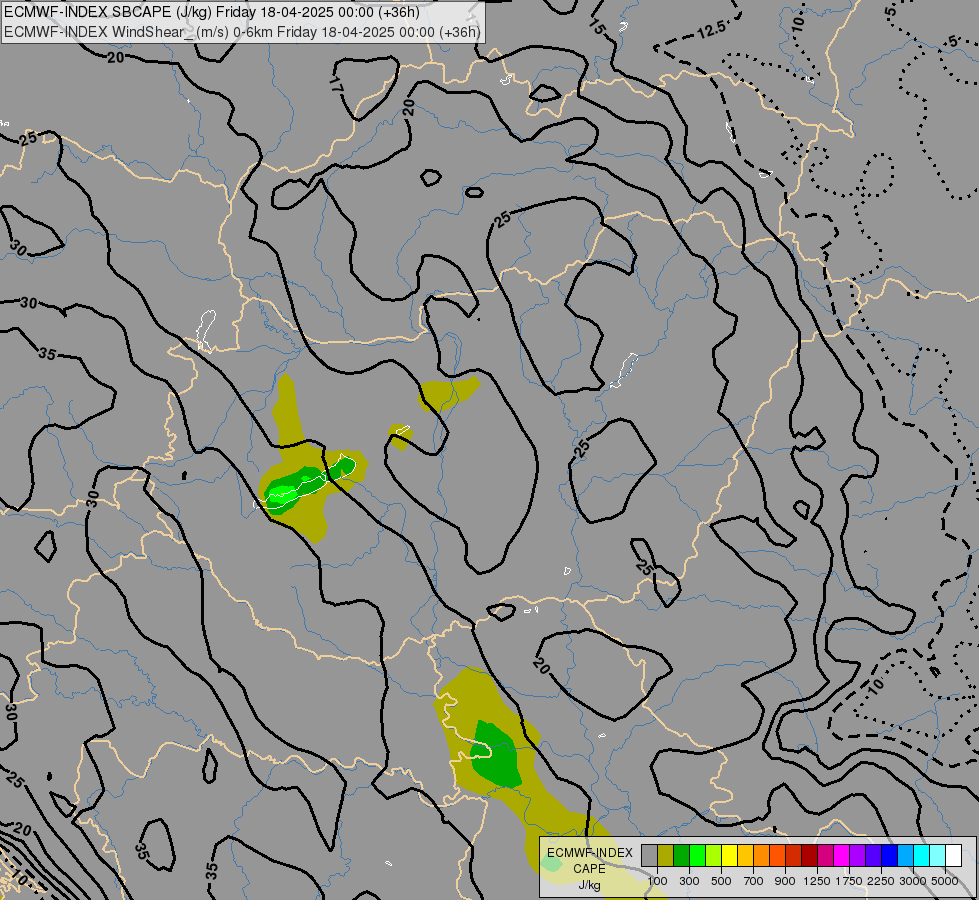Screen dimensions: 979x900
Task: Click the pale cyan swatch beside white
Action: click(x=937, y=856)
